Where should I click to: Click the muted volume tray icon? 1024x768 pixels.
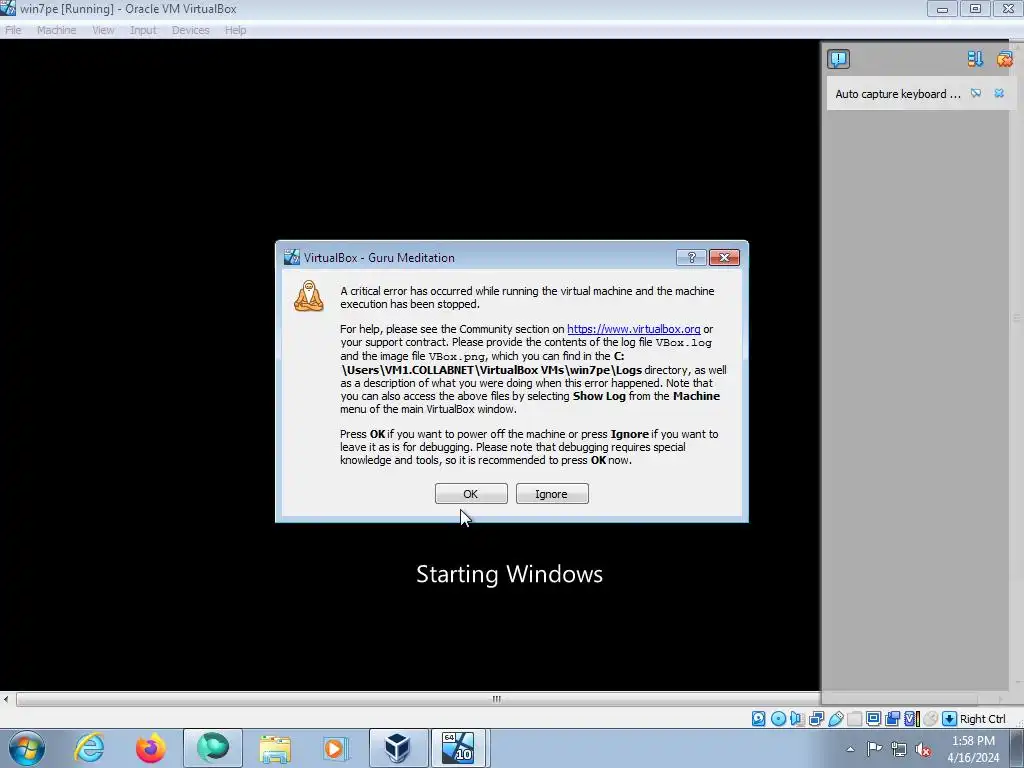tap(923, 749)
